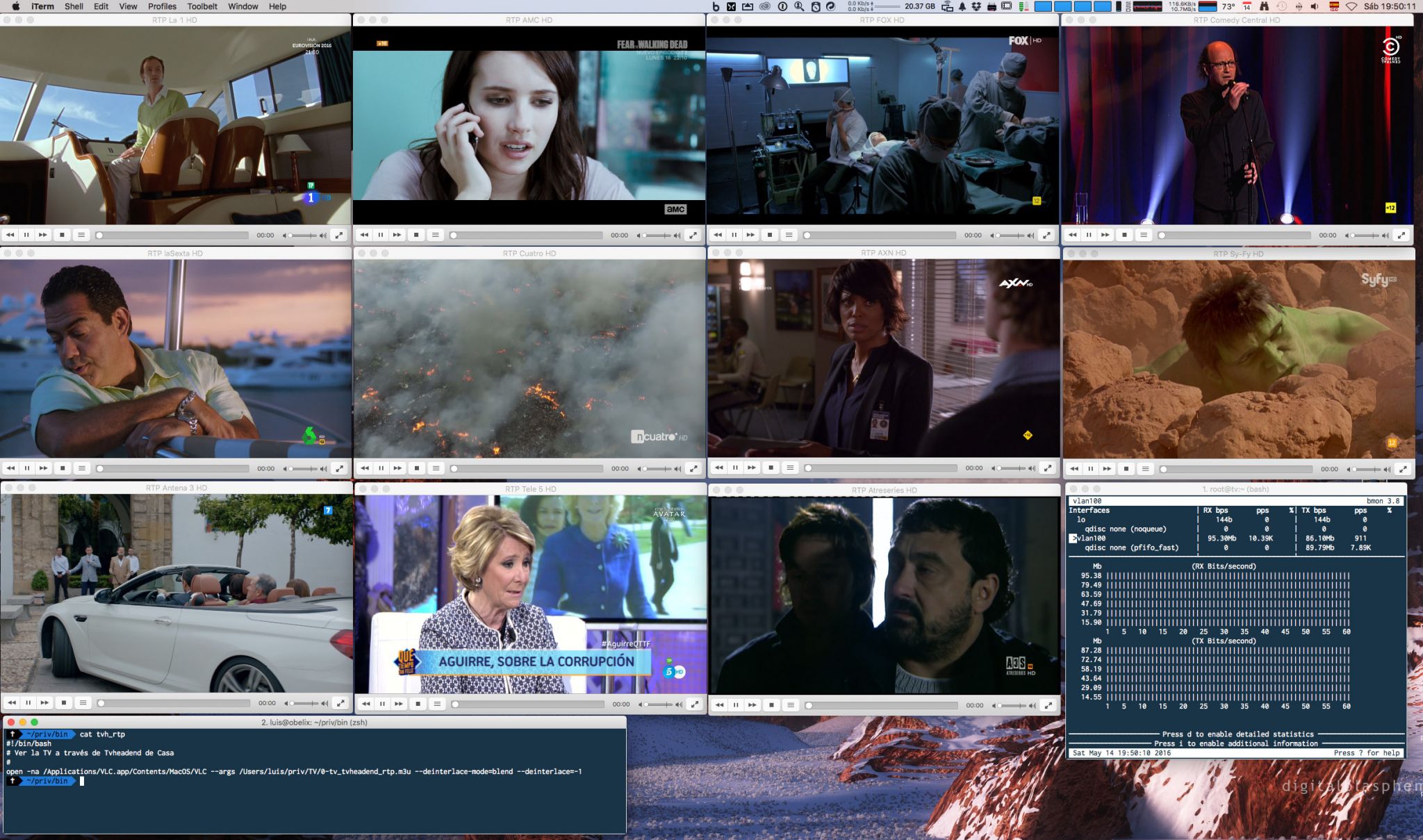Stop playback in RTP La 1 HD window
This screenshot has height=840, width=1423.
(62, 235)
